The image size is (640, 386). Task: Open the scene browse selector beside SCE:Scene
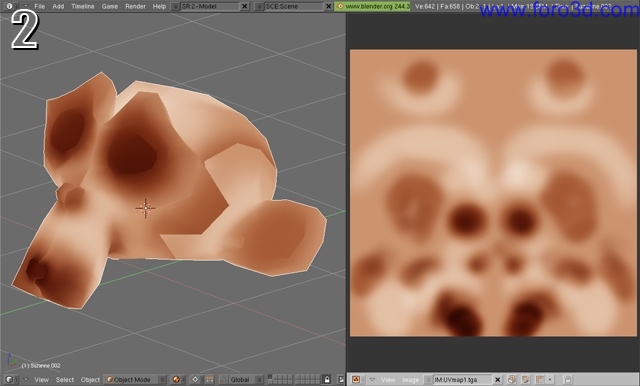(259, 6)
